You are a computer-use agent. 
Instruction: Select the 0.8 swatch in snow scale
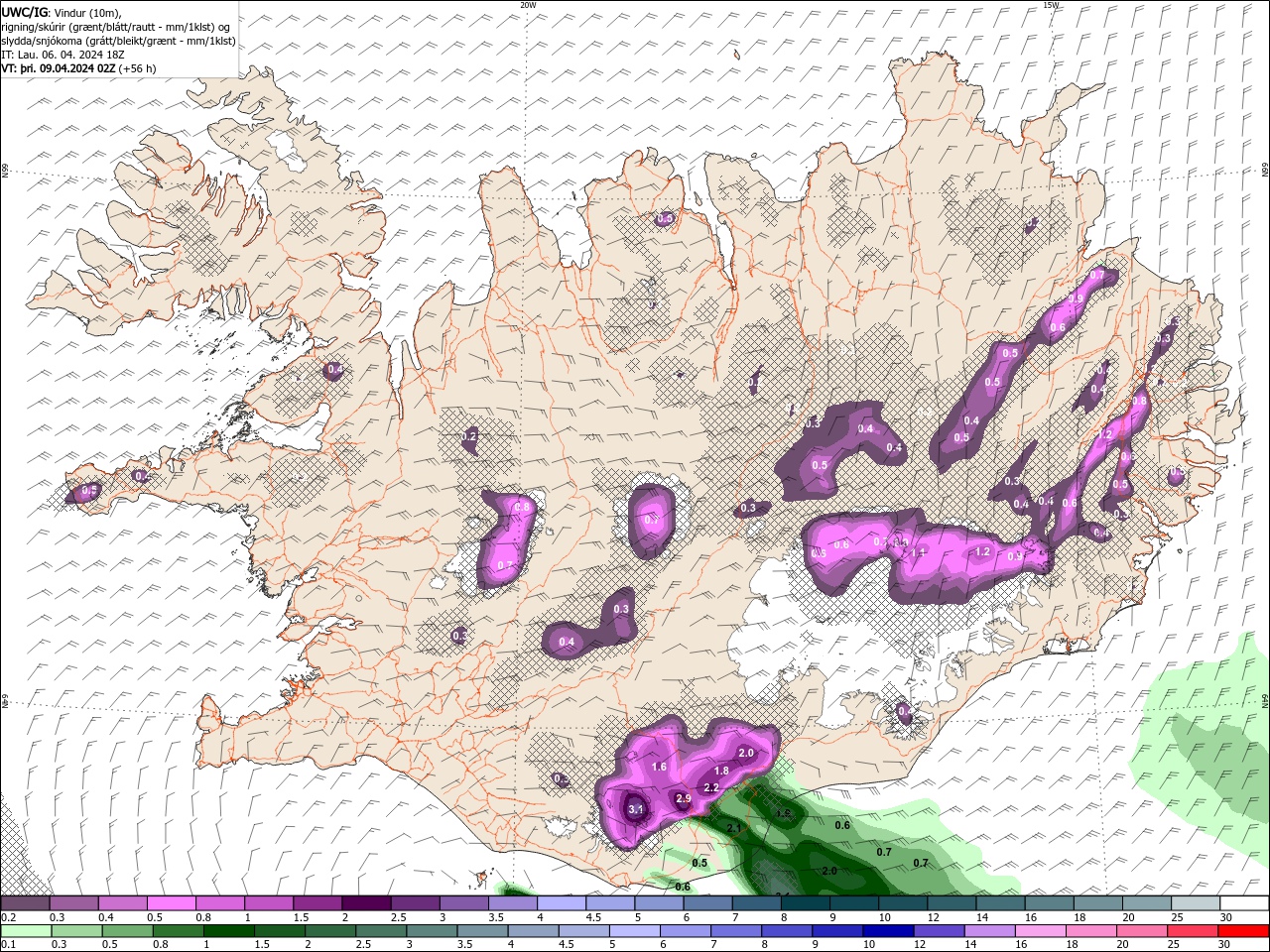point(220,903)
